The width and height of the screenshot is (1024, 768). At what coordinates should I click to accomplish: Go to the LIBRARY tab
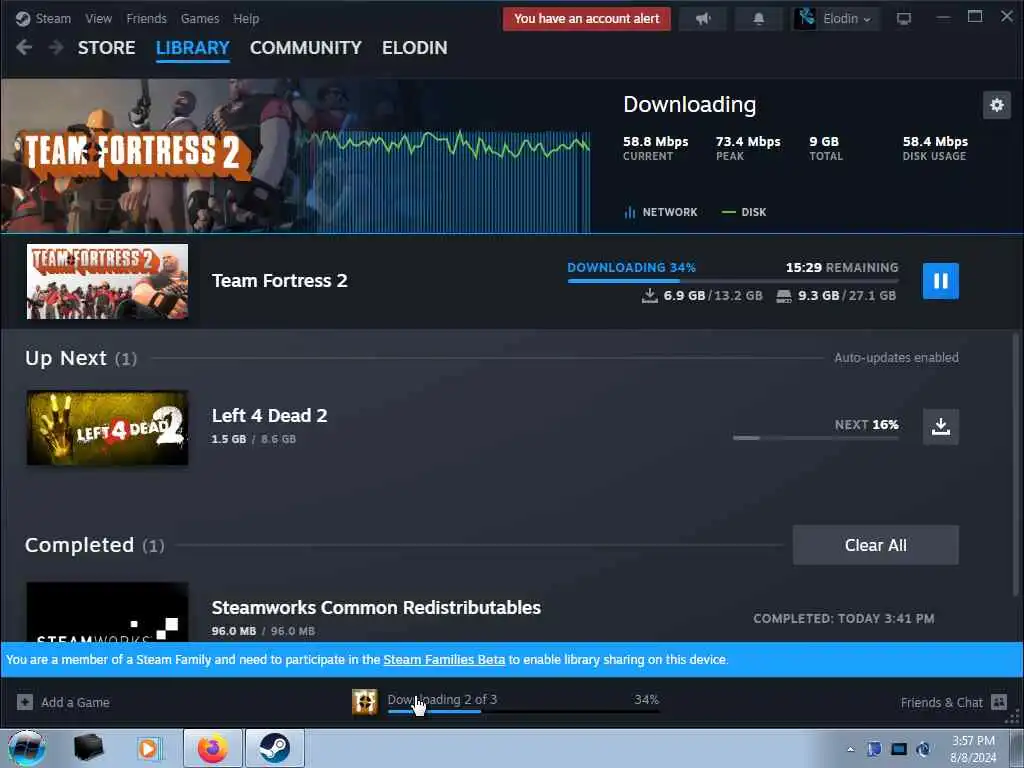(x=193, y=48)
